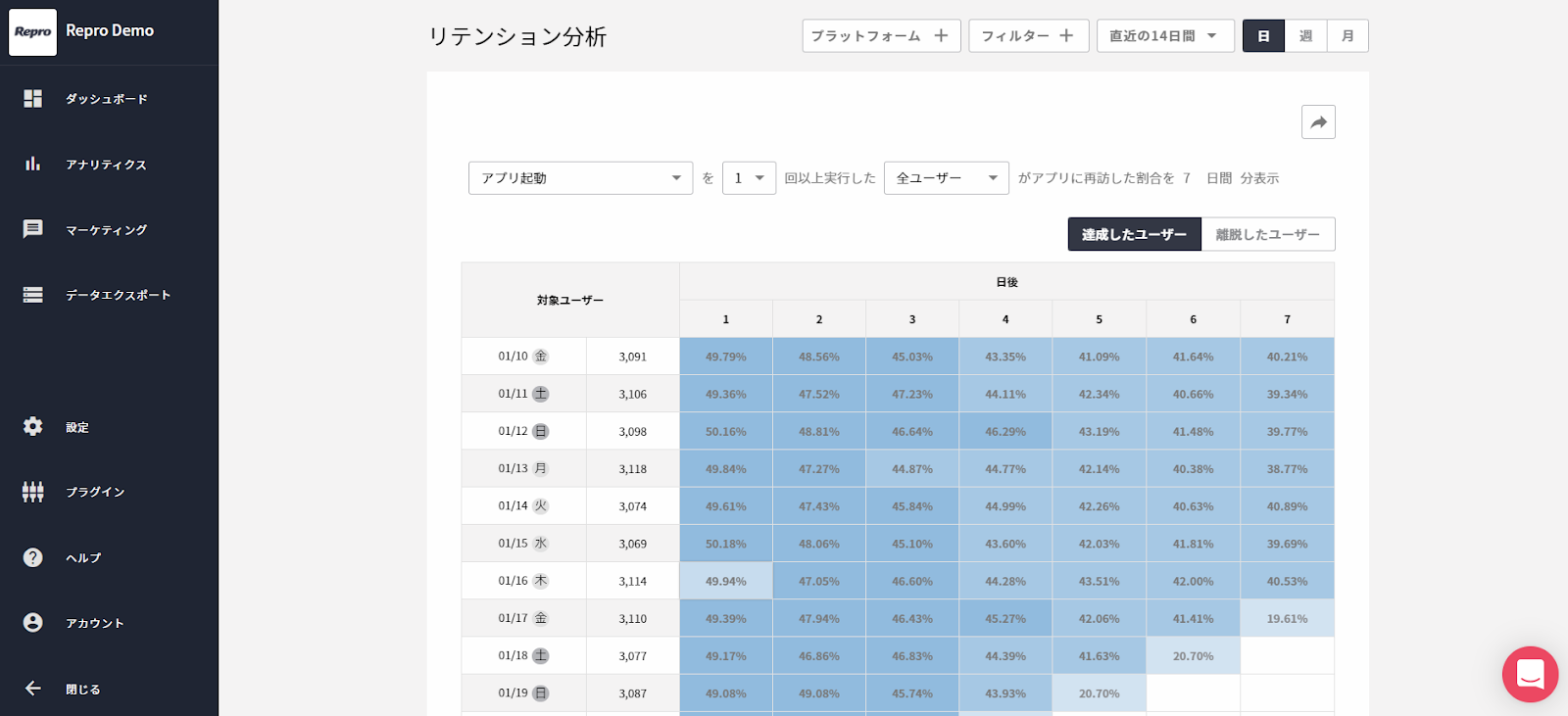Open the 直近の14日間 period dropdown

pos(1165,36)
